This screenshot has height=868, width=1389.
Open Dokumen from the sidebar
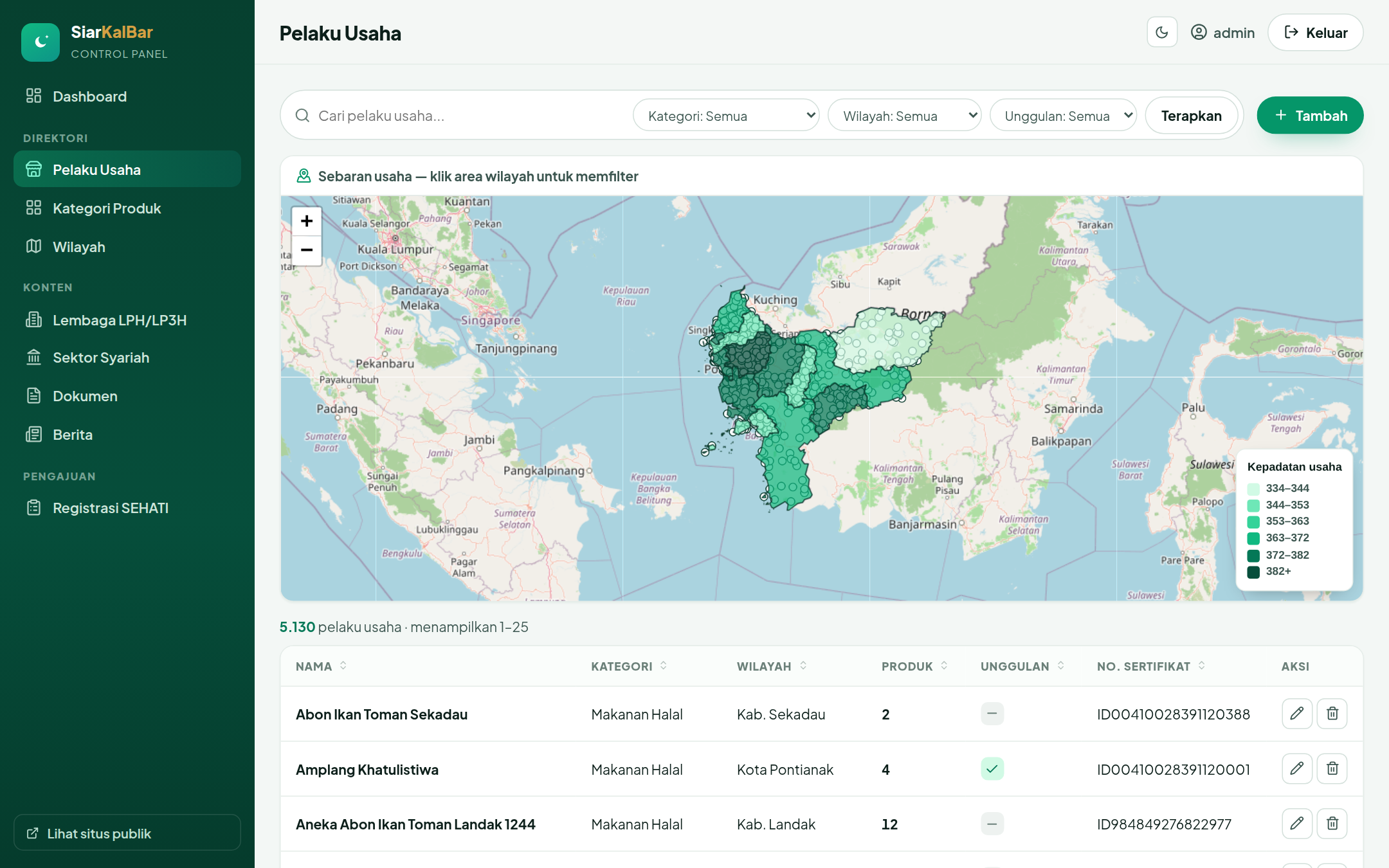pos(127,396)
